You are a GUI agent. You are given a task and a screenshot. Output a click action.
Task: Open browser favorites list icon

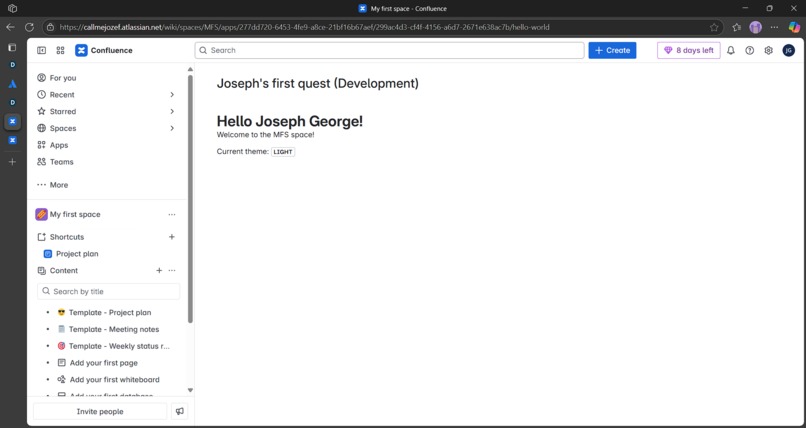[x=736, y=27]
